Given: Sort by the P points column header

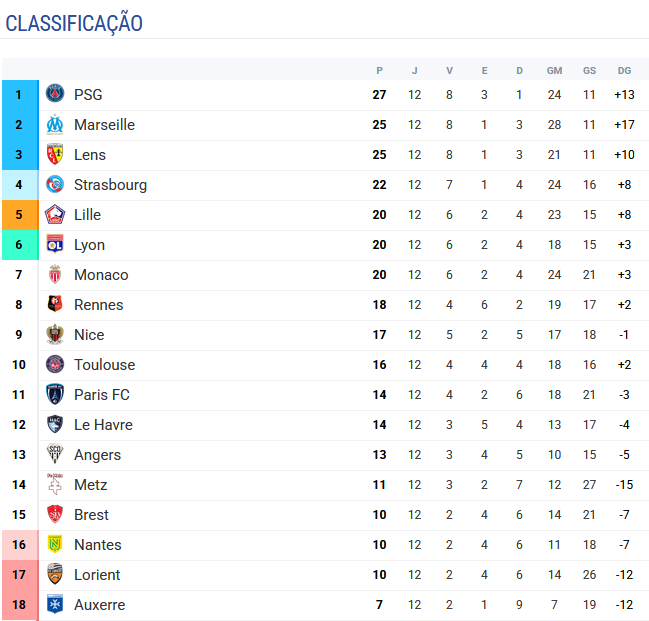Looking at the screenshot, I should (379, 70).
